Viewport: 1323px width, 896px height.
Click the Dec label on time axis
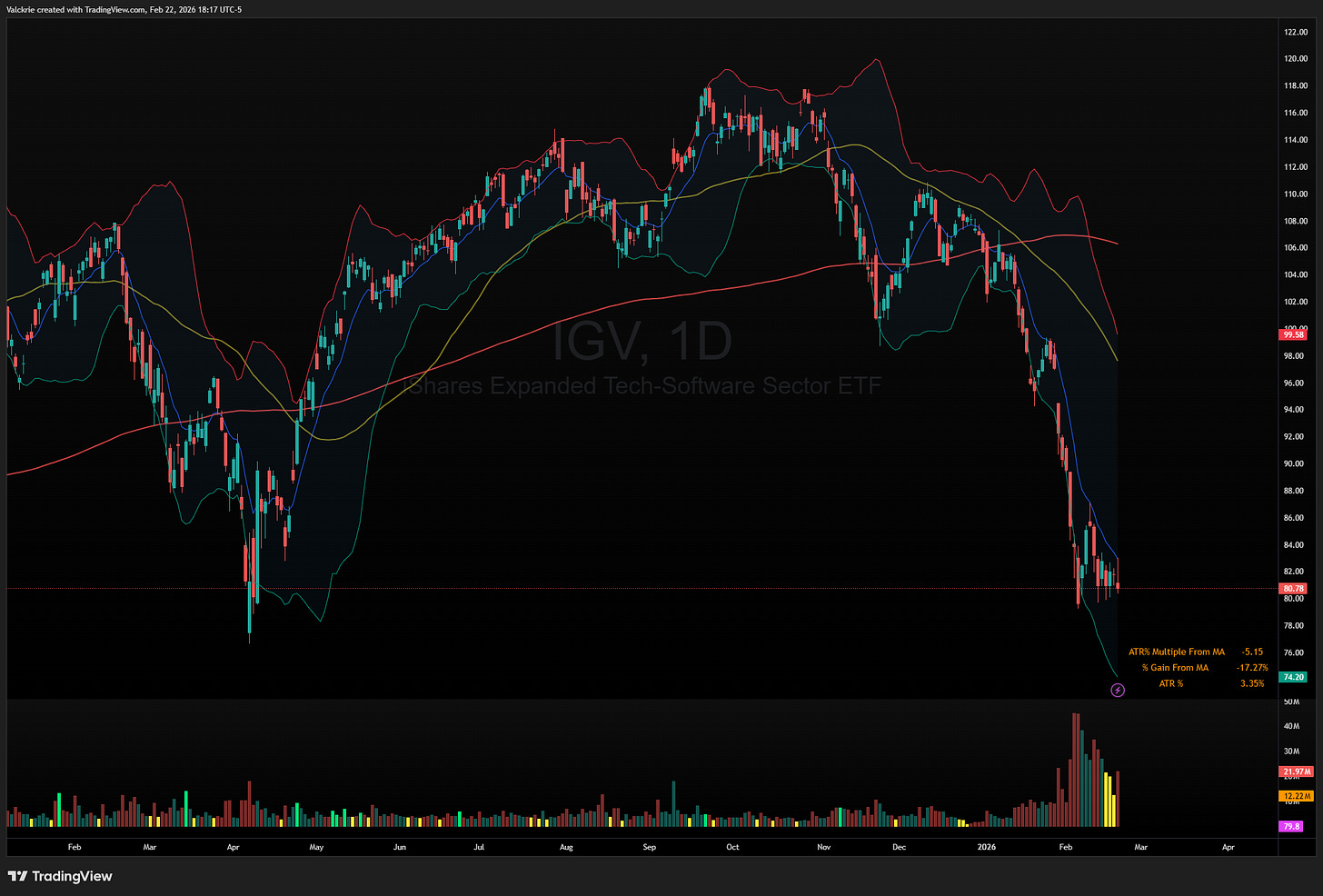tap(899, 847)
